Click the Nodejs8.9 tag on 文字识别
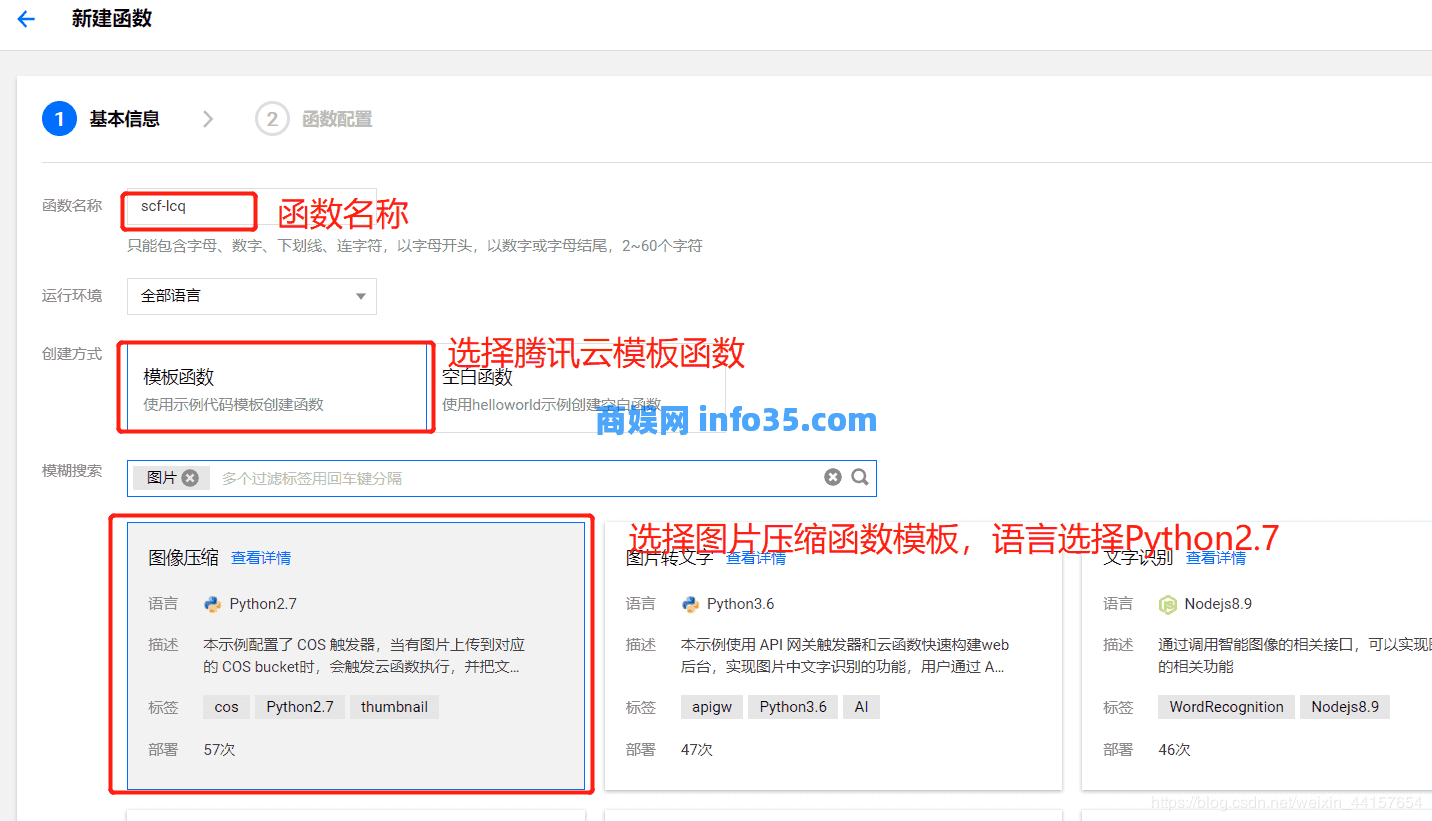 (1345, 707)
